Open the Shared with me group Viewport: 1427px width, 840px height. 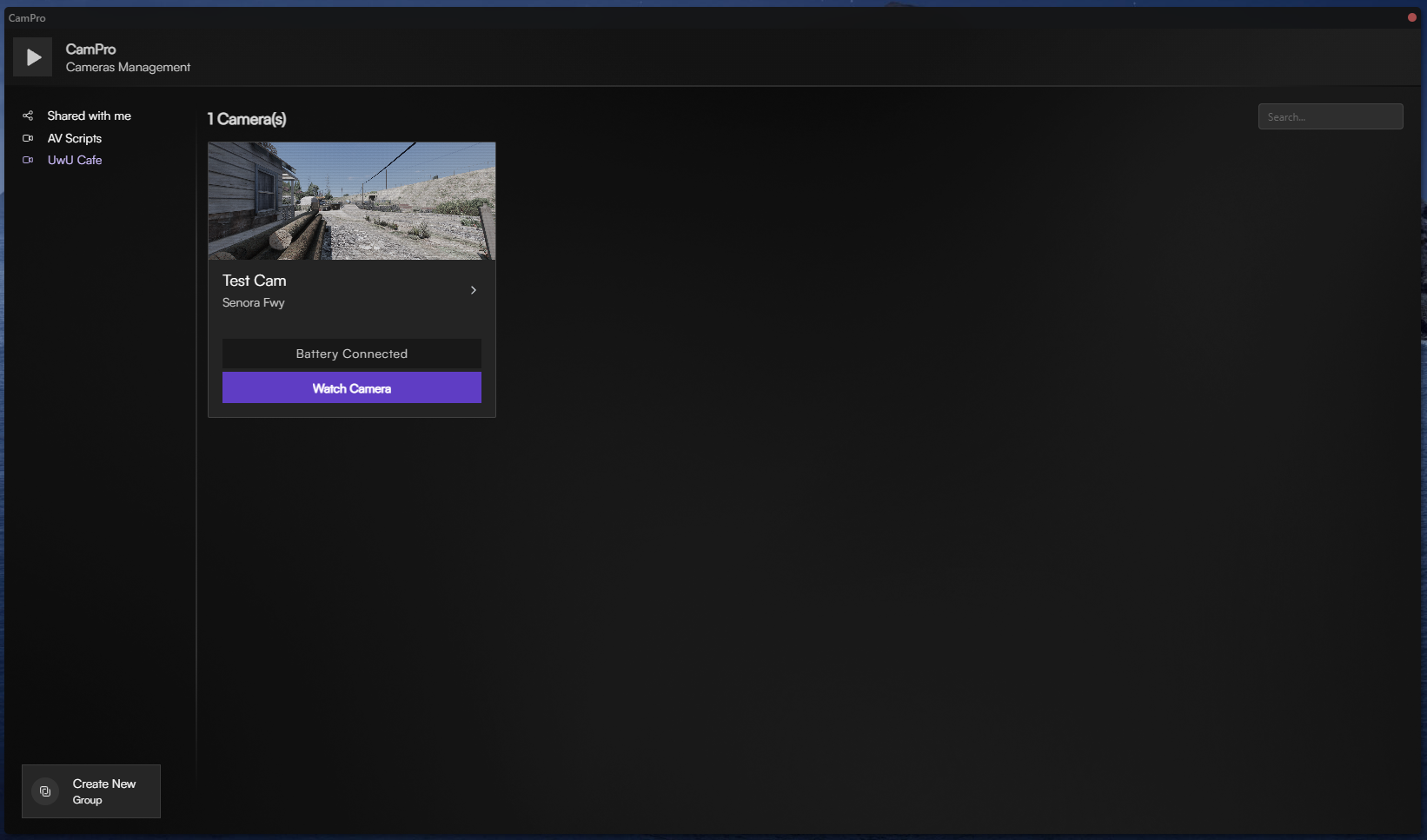(x=89, y=116)
